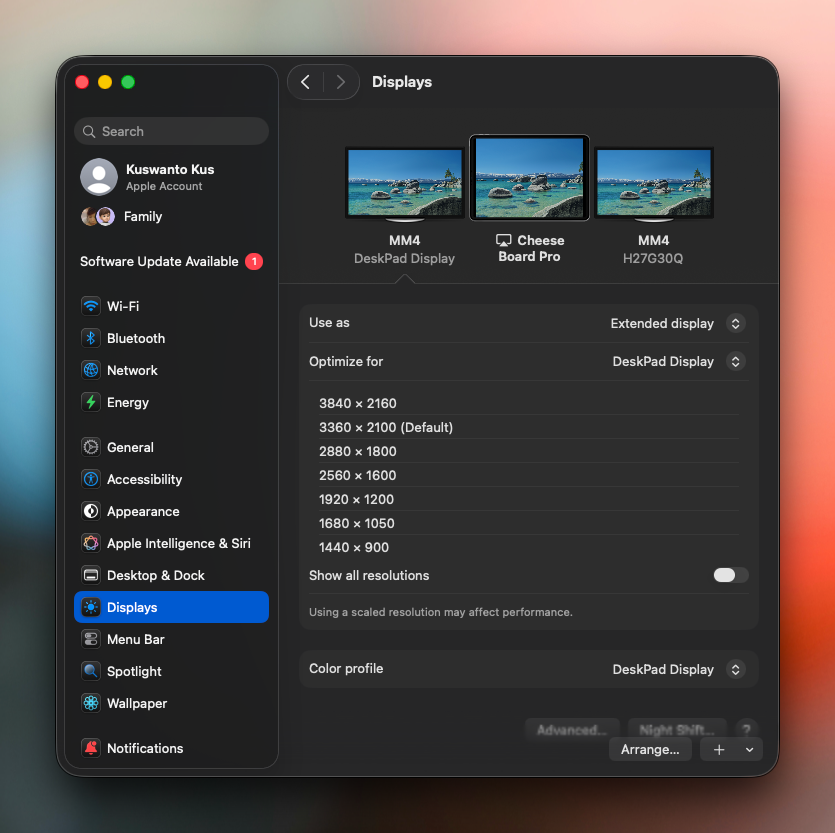Select Appearance in the sidebar
835x833 pixels.
pos(171,511)
